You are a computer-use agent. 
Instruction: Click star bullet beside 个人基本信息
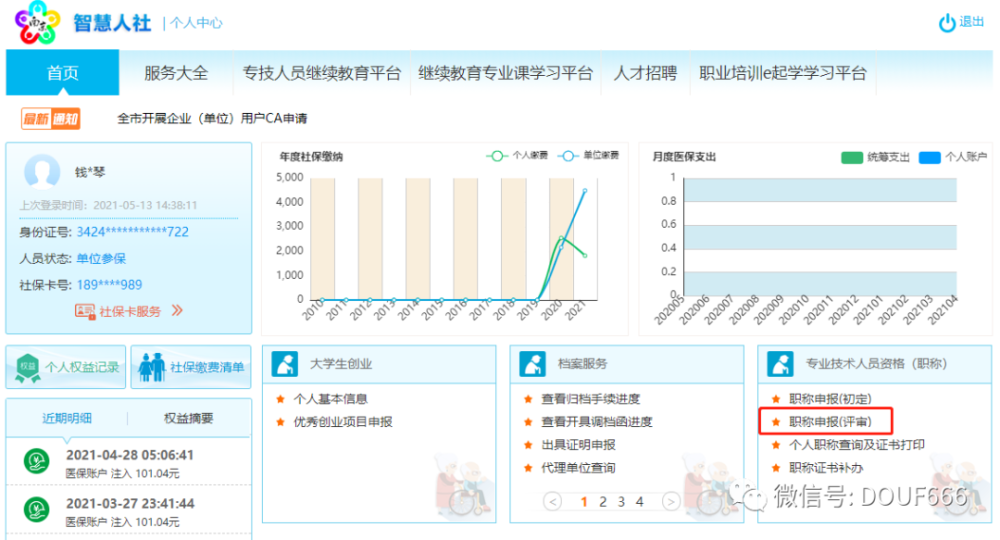tap(280, 399)
